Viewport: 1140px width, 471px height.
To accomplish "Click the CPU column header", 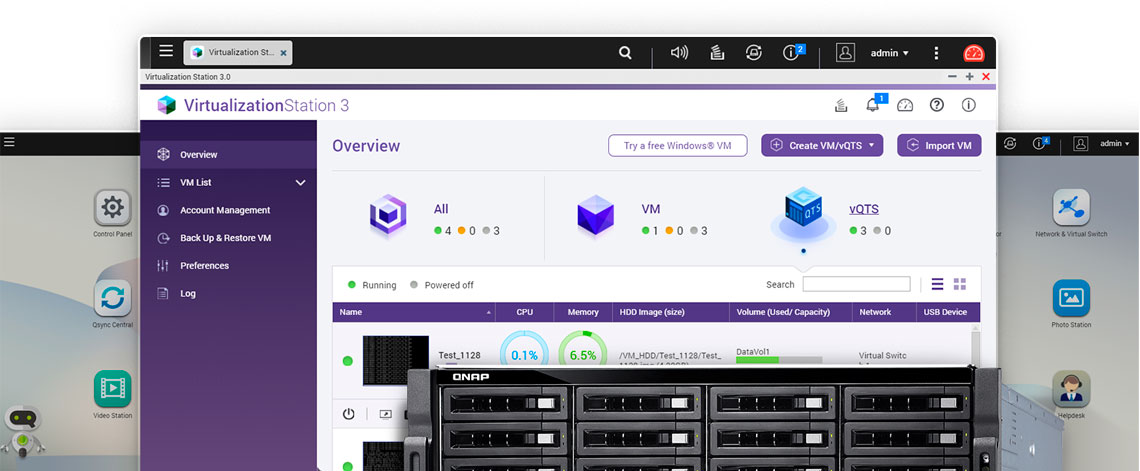I will pos(524,312).
